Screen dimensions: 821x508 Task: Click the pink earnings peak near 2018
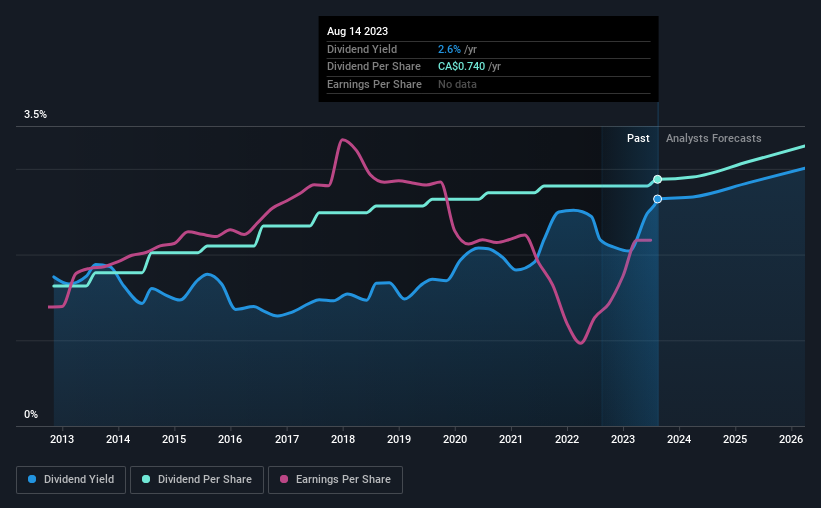pos(342,140)
